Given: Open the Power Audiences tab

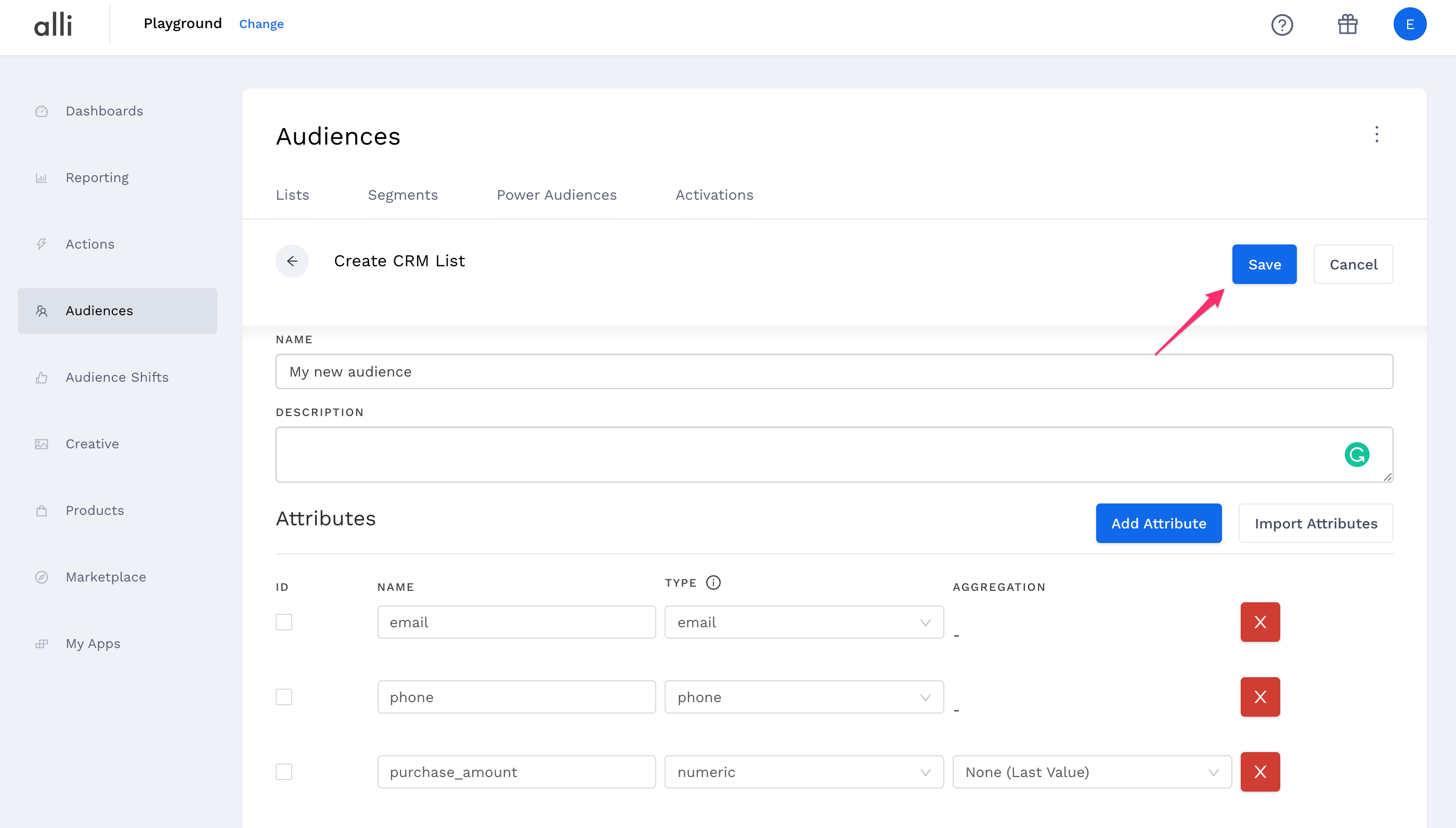Looking at the screenshot, I should [556, 195].
